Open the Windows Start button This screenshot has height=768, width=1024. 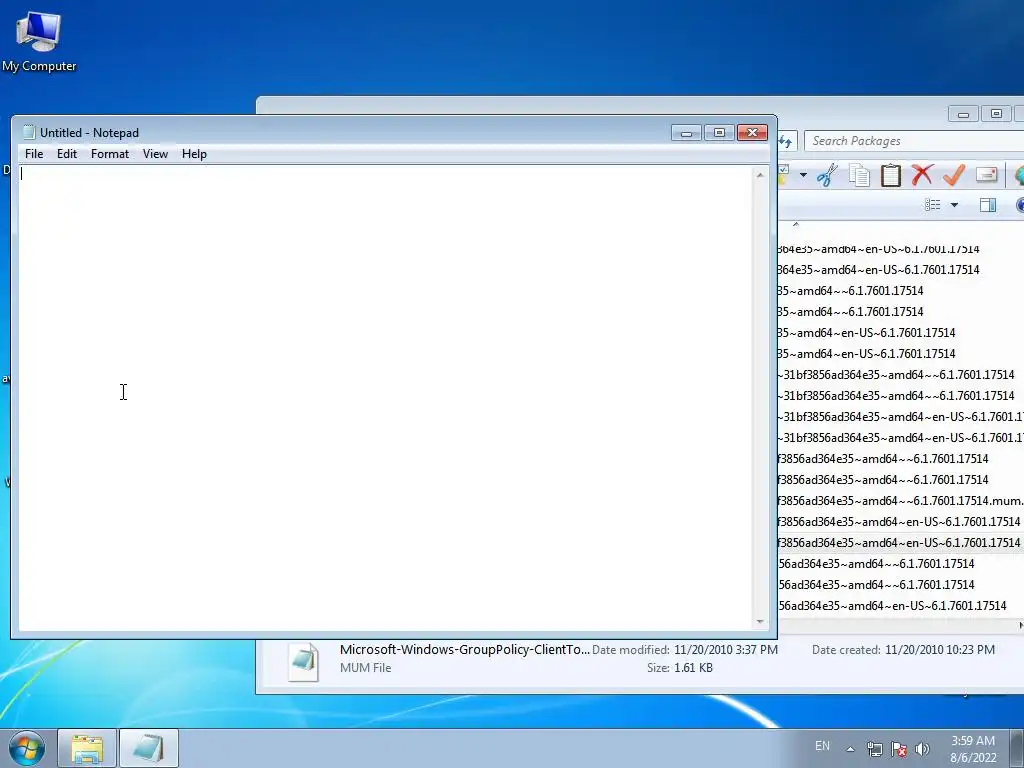coord(26,748)
